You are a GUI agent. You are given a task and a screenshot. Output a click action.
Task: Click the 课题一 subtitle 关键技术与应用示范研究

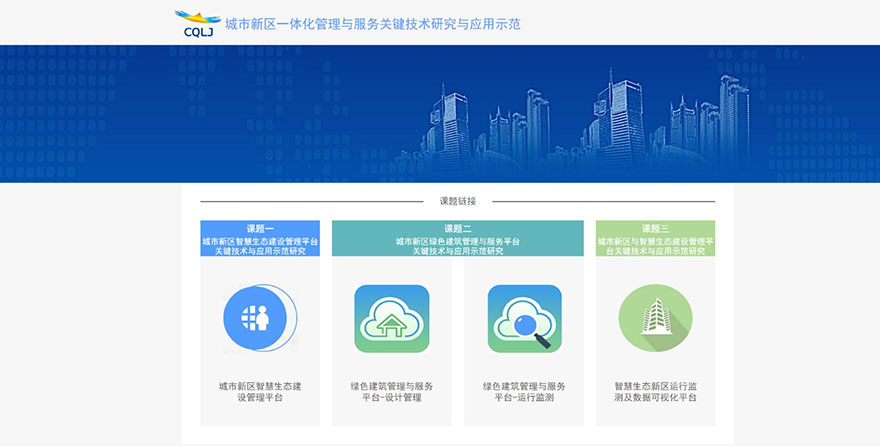(x=260, y=251)
